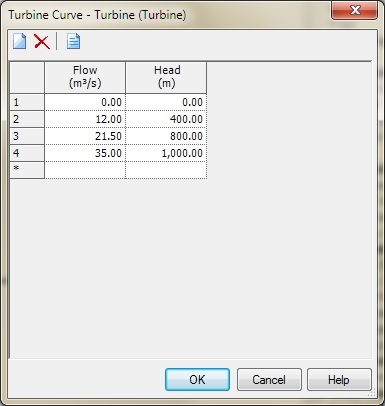Click empty Head cell in new row
The image size is (385, 406).
tap(166, 170)
